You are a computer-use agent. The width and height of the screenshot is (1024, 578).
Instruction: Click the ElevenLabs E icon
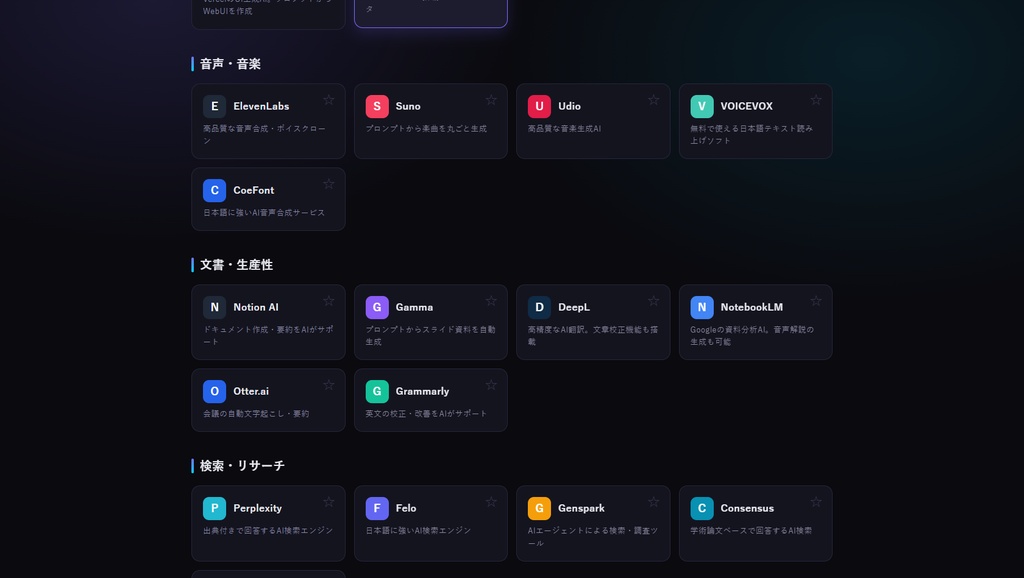click(x=214, y=106)
